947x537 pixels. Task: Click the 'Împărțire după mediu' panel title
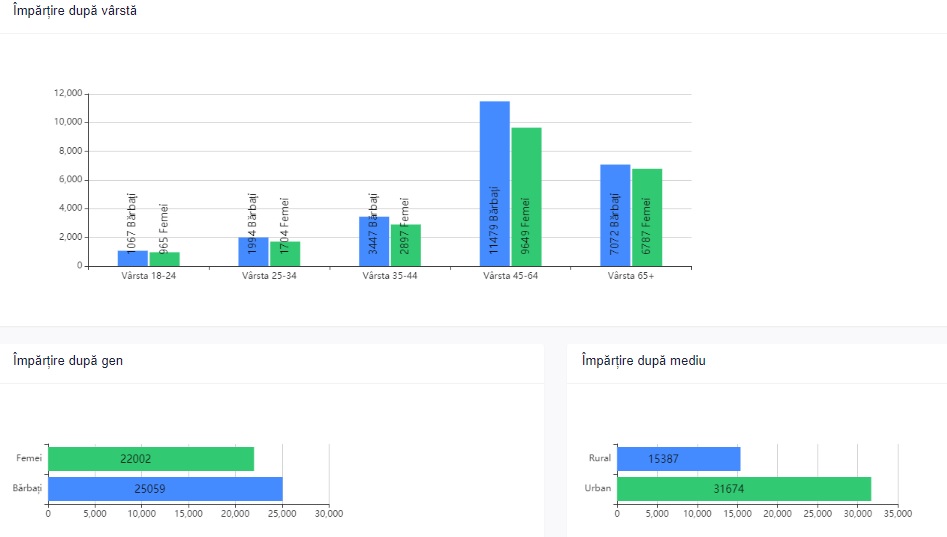pyautogui.click(x=643, y=360)
